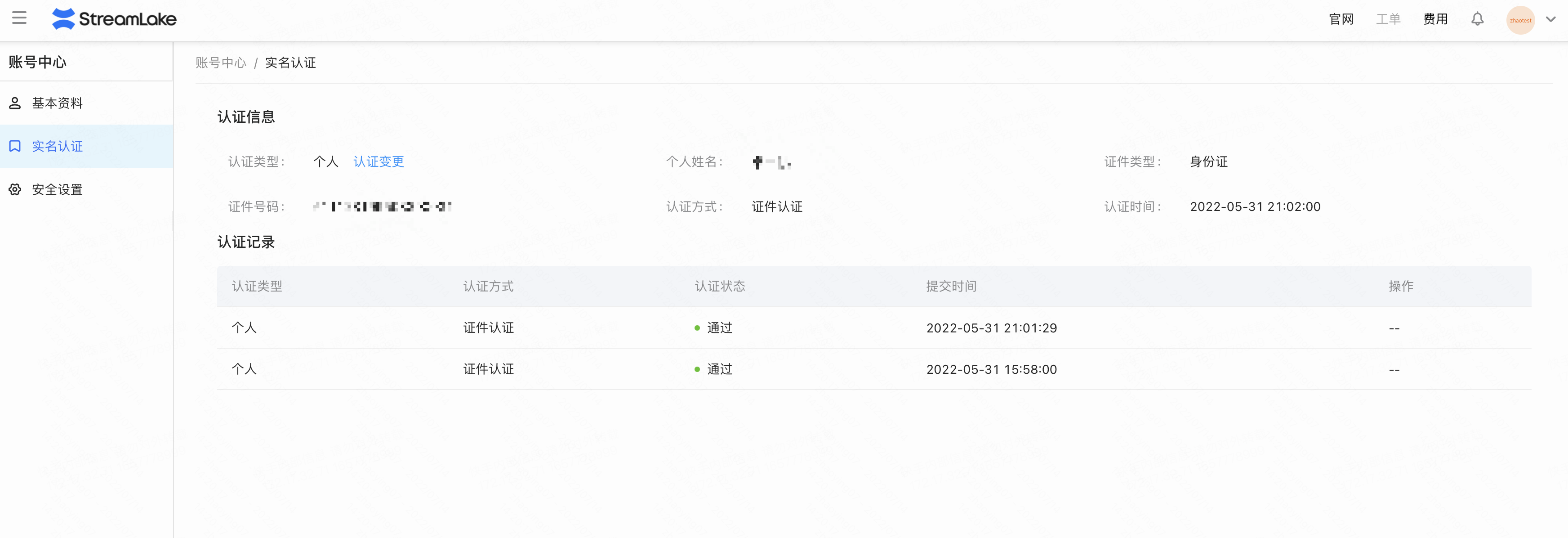Click the zhaotest user avatar

point(1520,20)
